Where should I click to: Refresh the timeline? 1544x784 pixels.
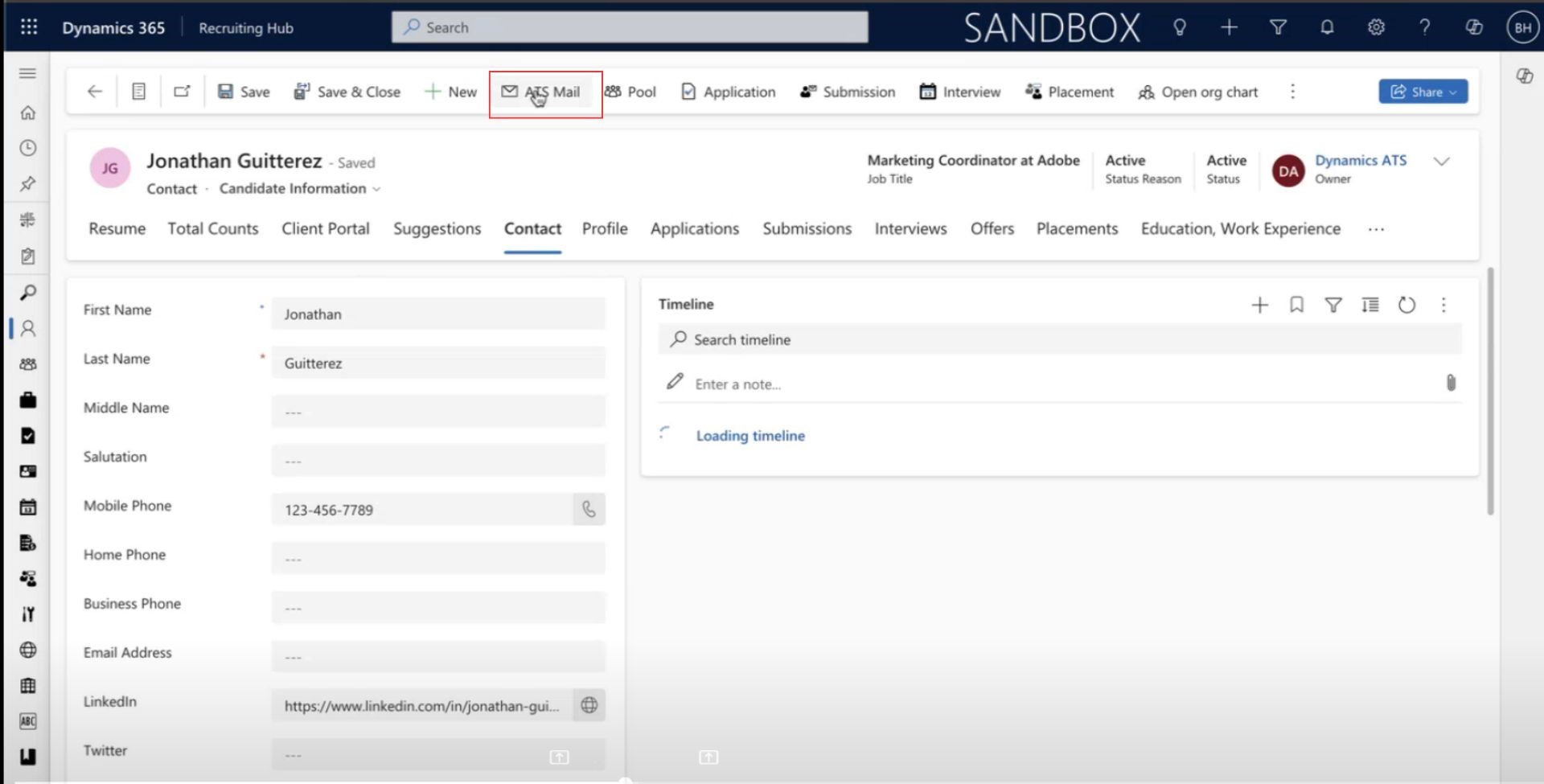[x=1406, y=305]
